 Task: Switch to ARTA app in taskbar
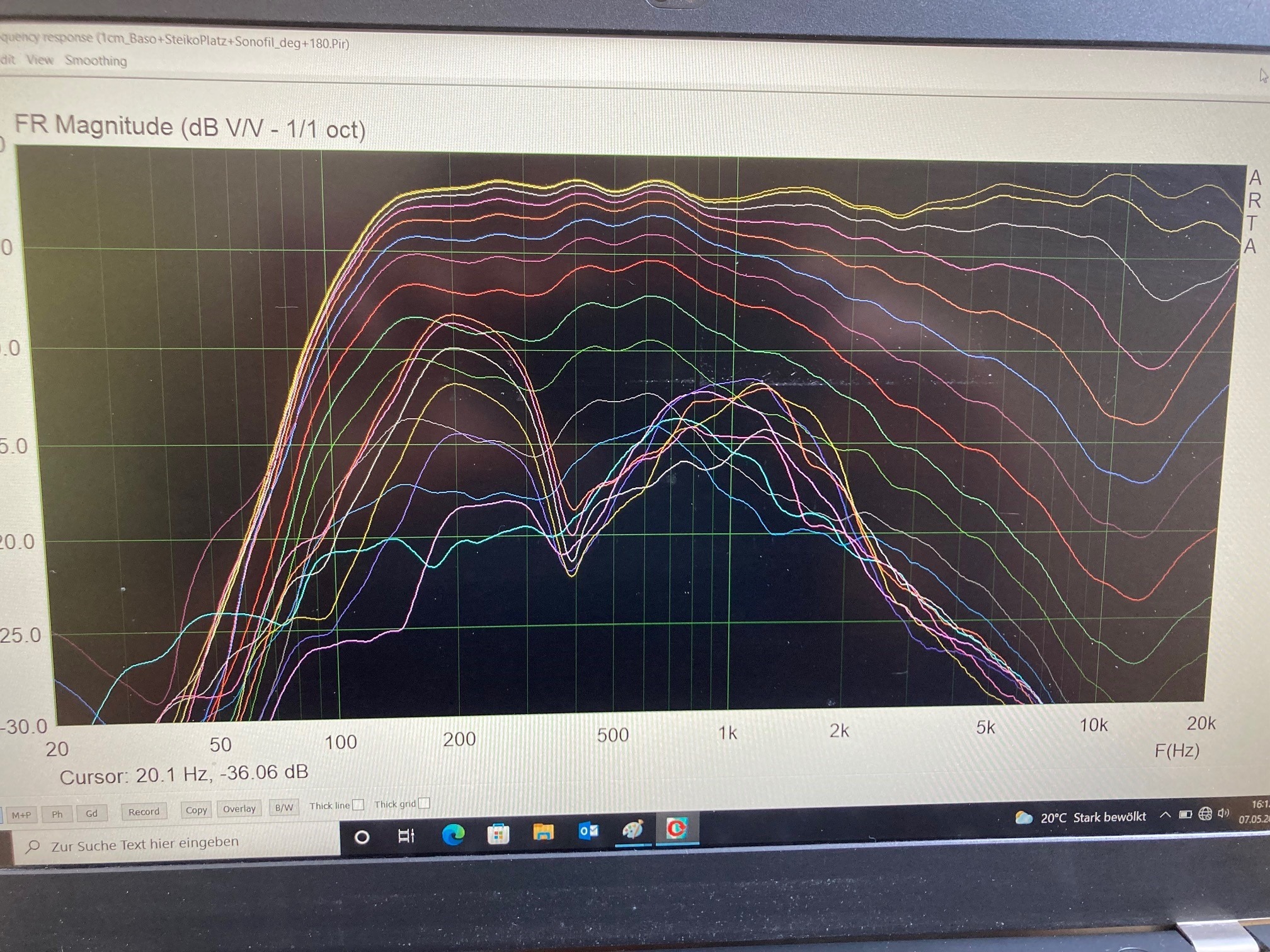677,829
